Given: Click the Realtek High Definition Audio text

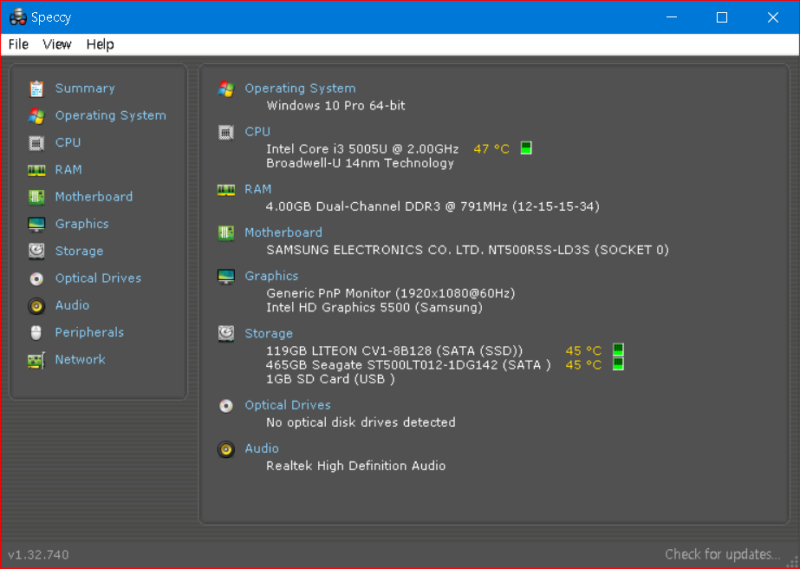Looking at the screenshot, I should (x=356, y=466).
